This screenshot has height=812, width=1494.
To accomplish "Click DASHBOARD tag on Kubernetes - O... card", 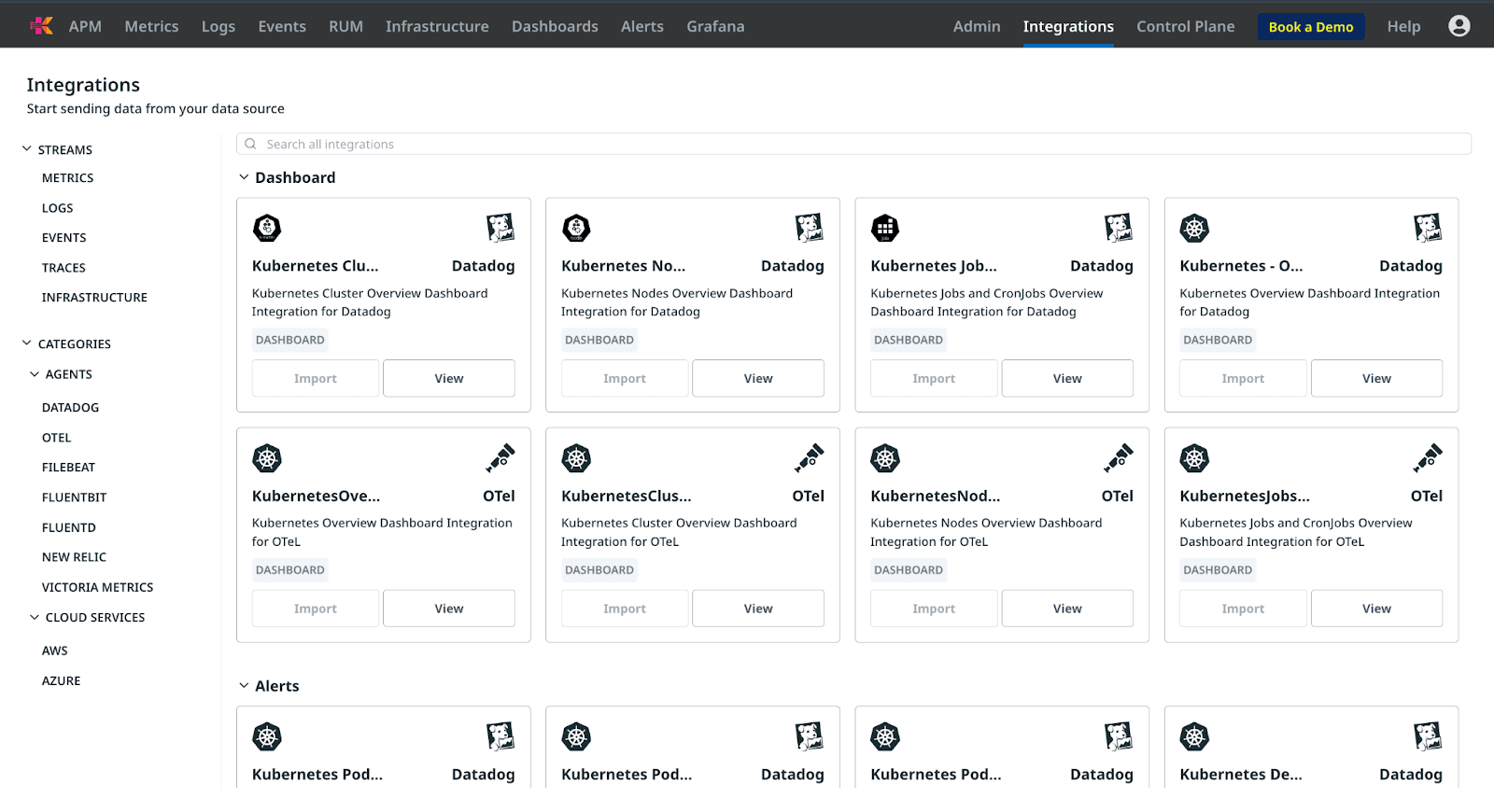I will click(1218, 340).
